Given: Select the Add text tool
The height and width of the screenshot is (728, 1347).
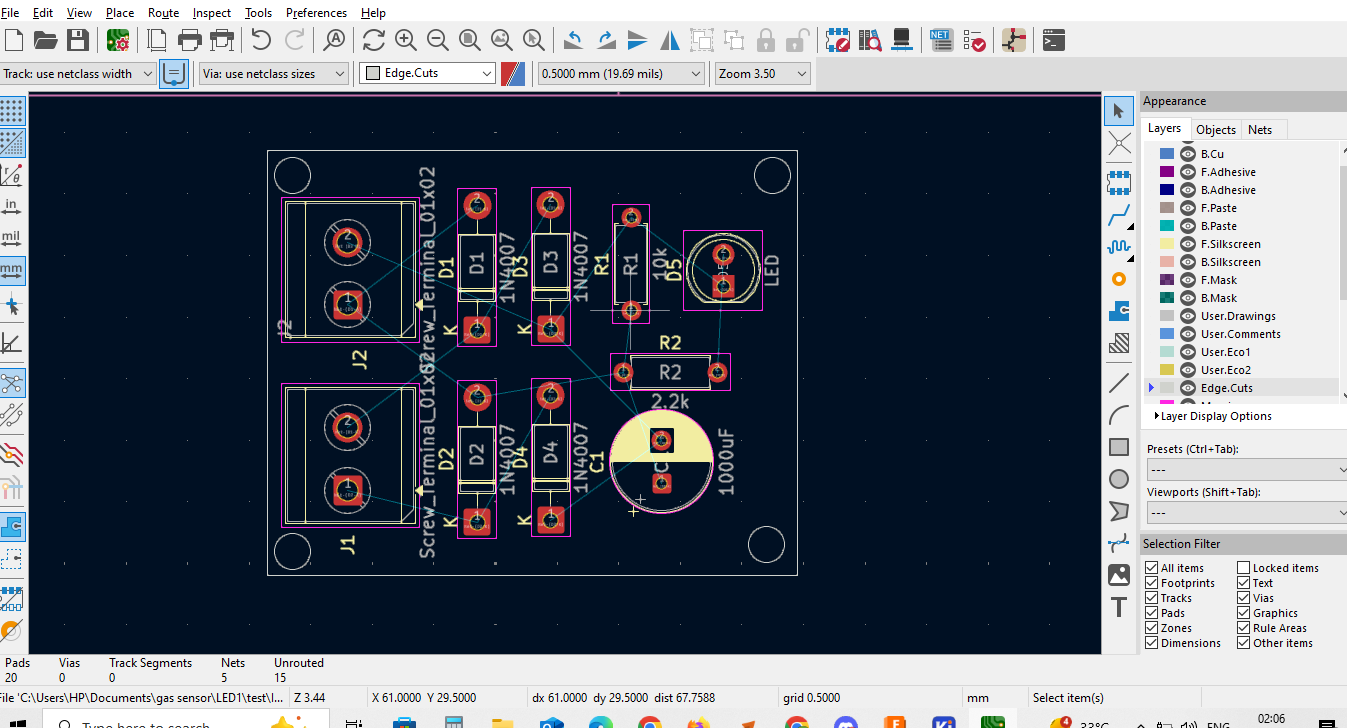Looking at the screenshot, I should click(1119, 607).
